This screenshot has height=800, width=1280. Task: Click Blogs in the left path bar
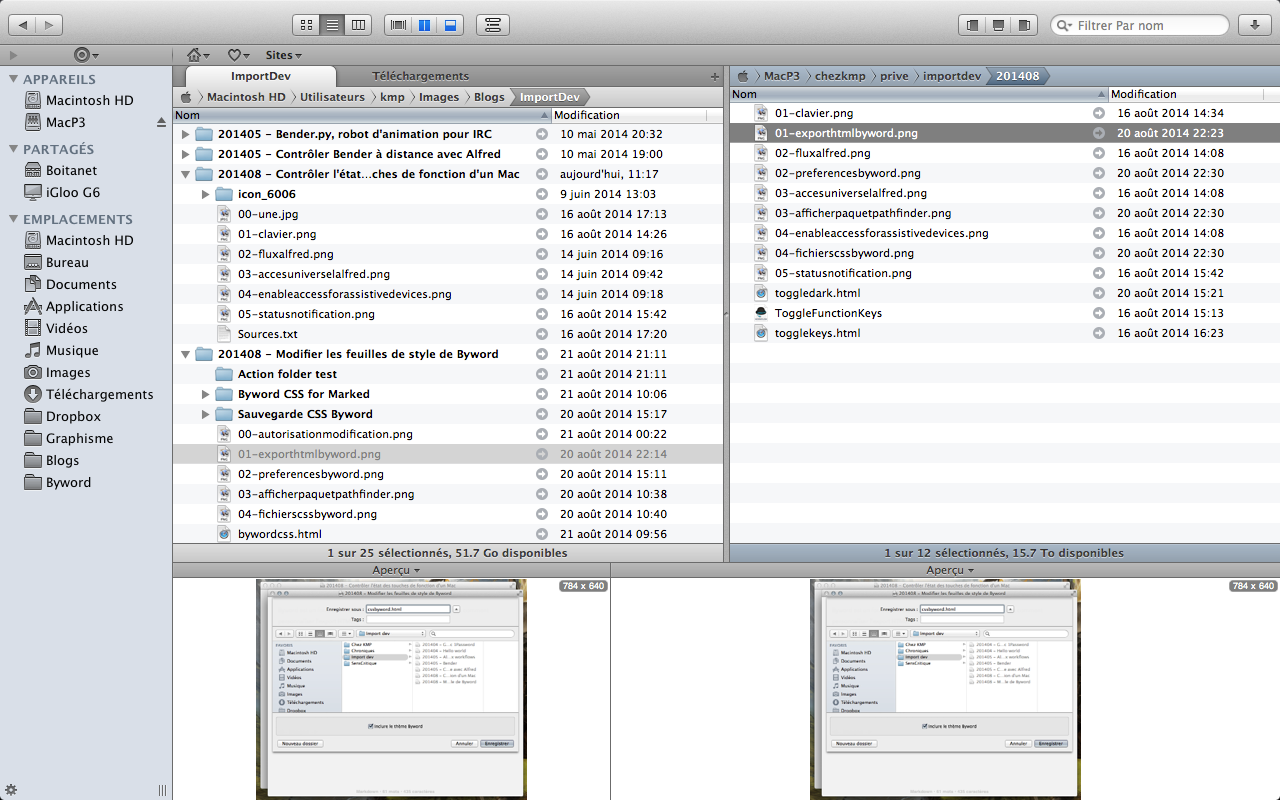(489, 97)
